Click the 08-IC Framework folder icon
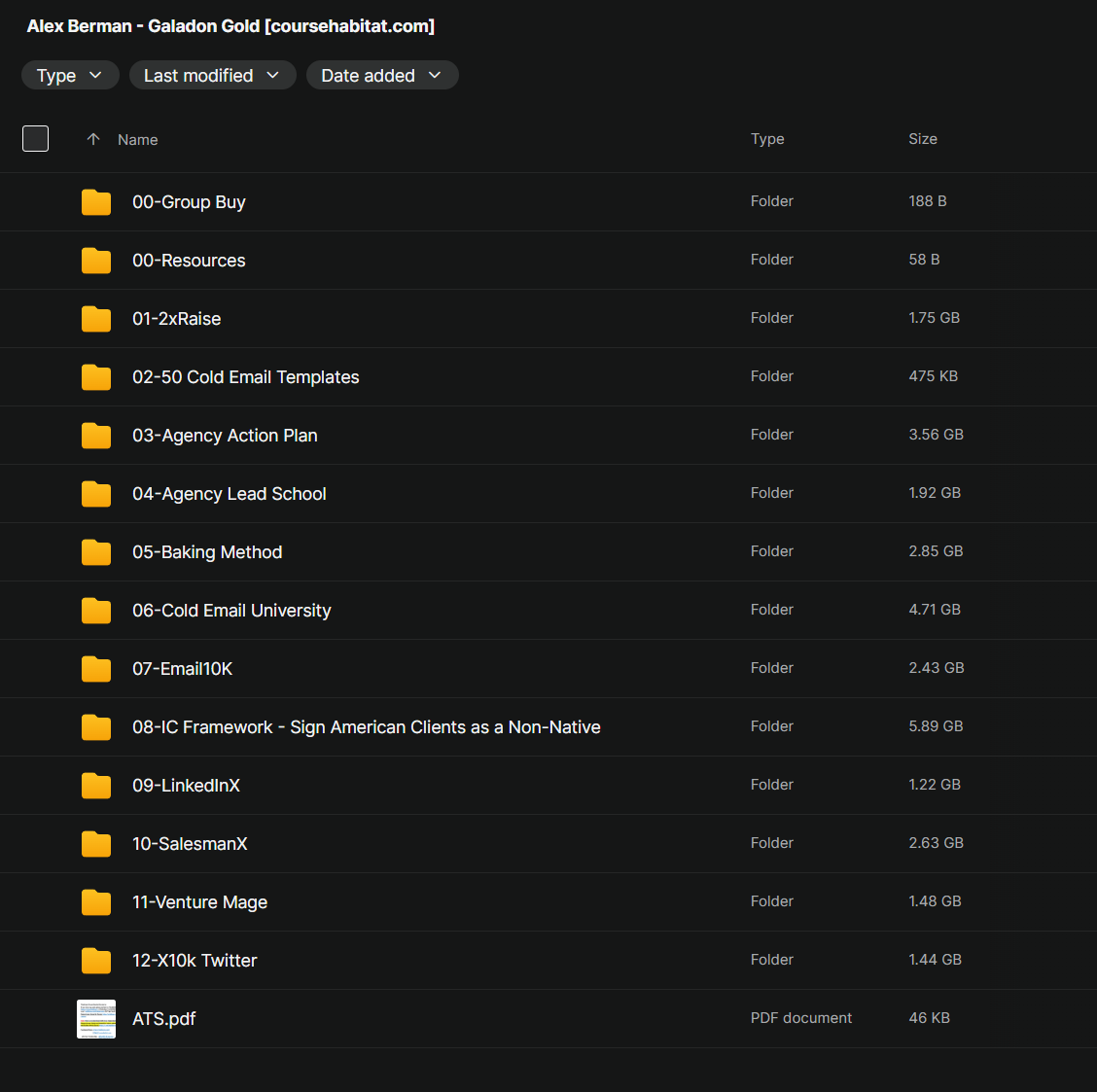 [96, 727]
